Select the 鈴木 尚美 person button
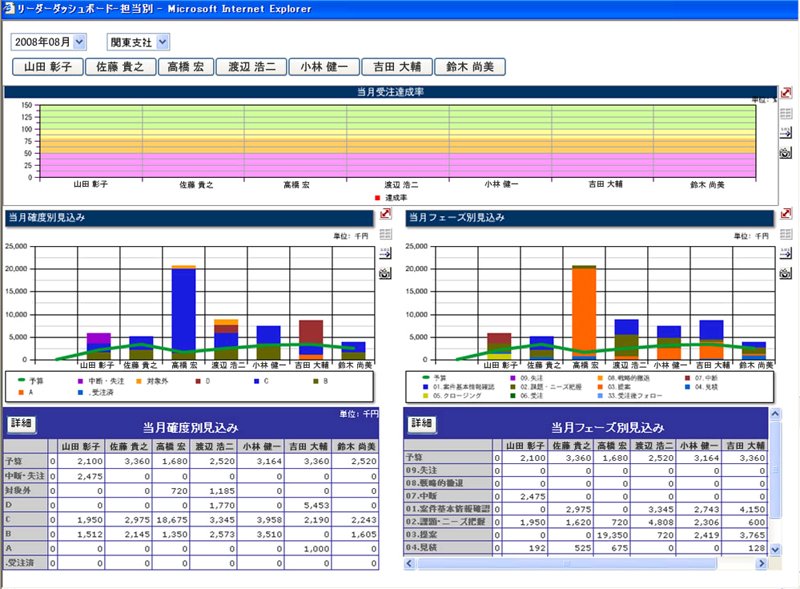The image size is (800, 589). coord(470,67)
